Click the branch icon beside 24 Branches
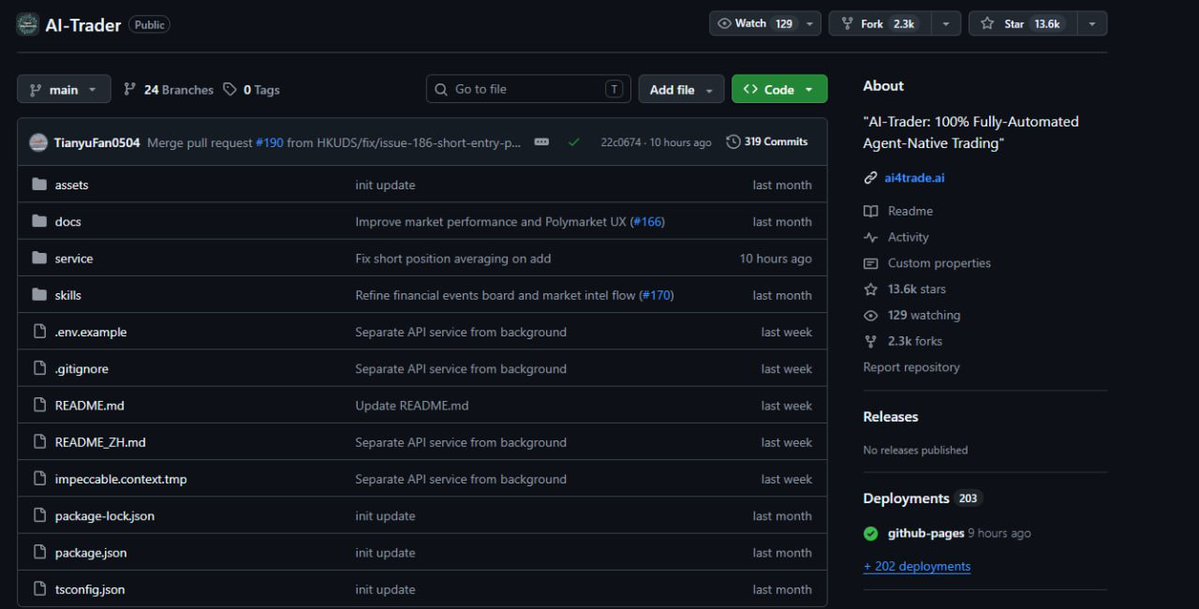The height and width of the screenshot is (609, 1199). [130, 90]
